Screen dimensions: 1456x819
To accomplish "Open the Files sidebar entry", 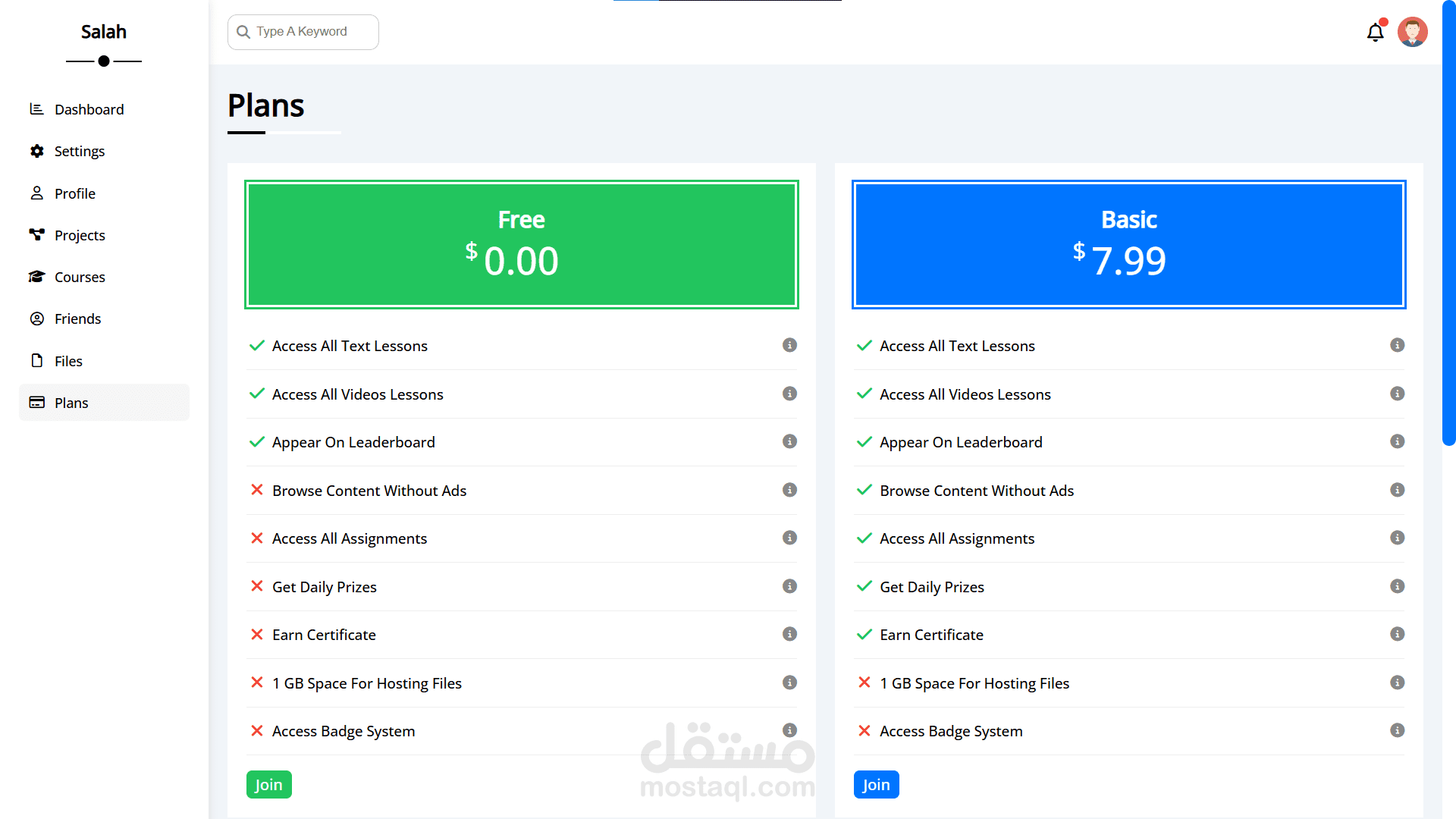I will 68,361.
